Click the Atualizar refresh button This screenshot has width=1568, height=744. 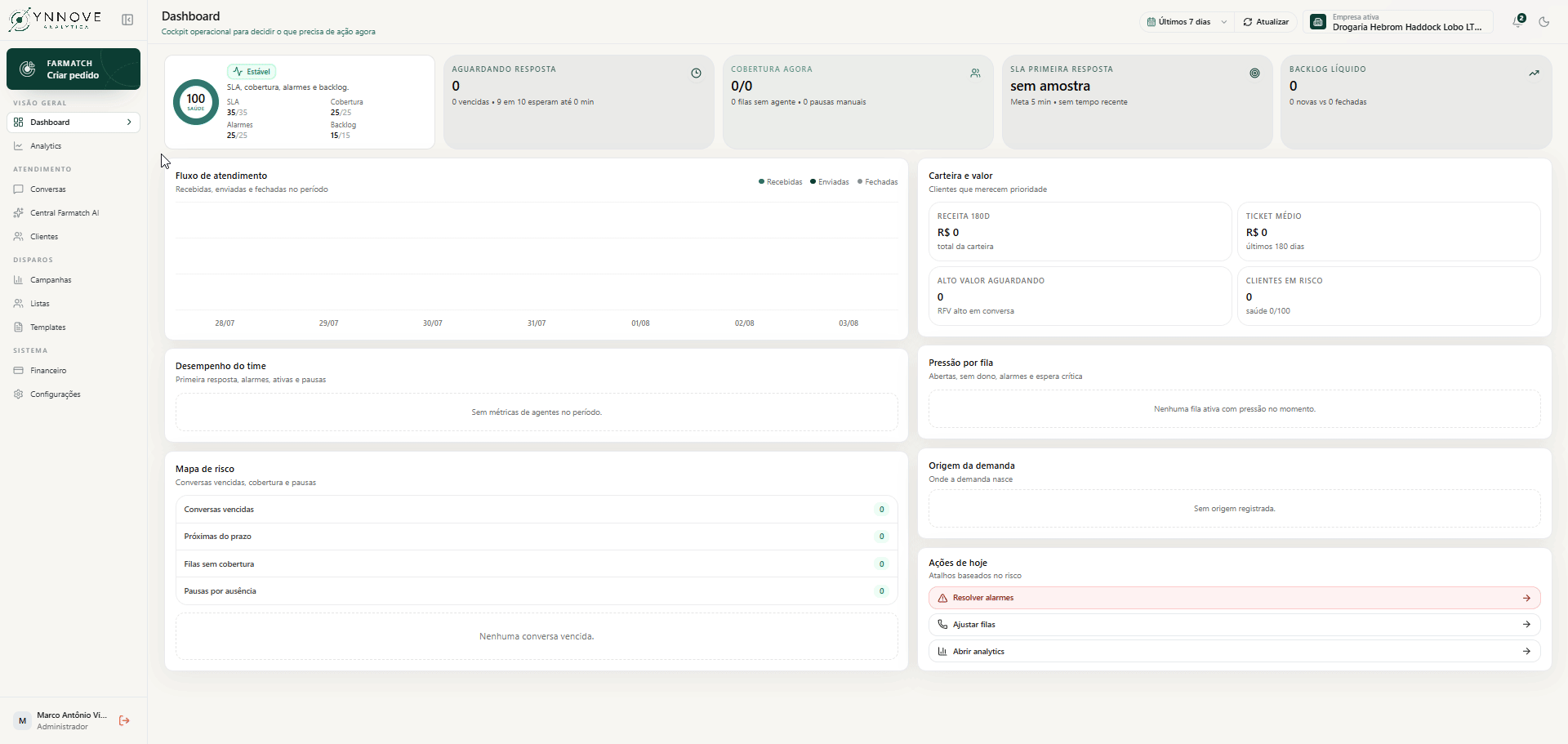[x=1266, y=22]
